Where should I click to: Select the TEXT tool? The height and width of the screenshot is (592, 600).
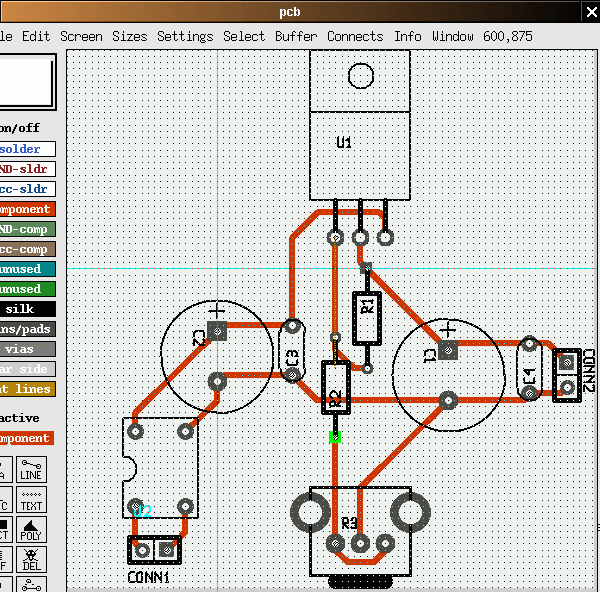(x=31, y=499)
